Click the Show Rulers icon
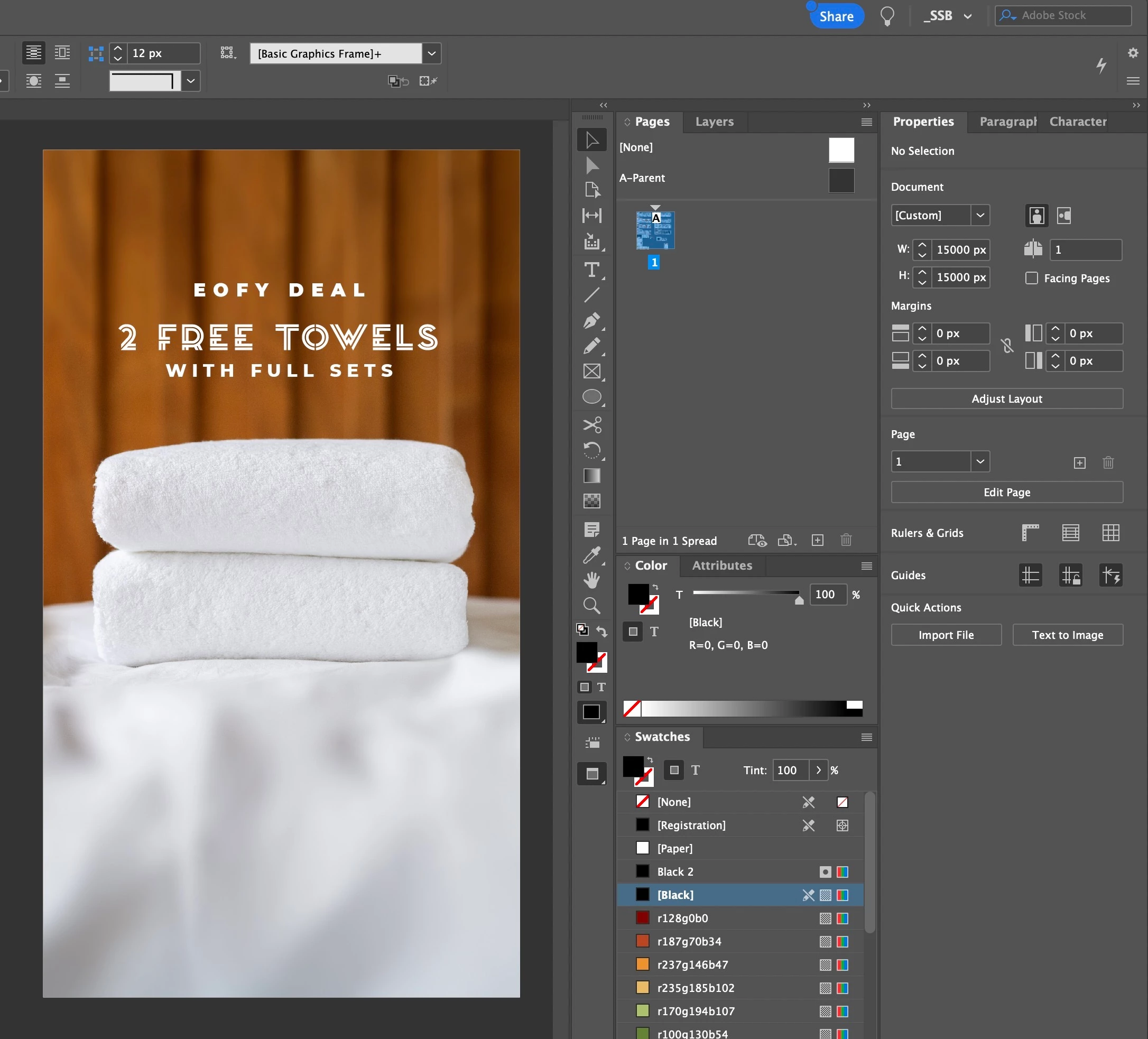Screen dimensions: 1148x1039 1030,533
